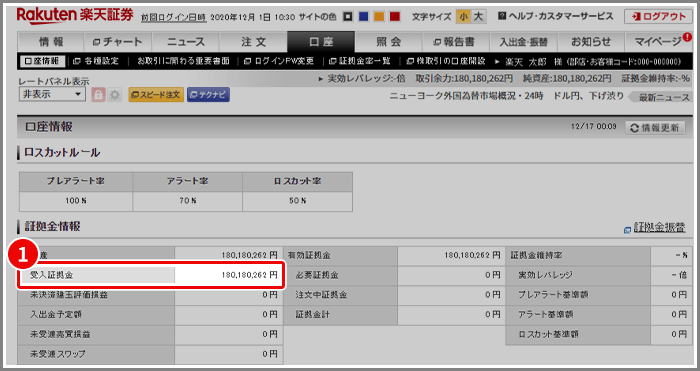Viewport: 700px width, 371px height.
Task: Open ログインPW変更 submenu item
Action: 279,61
